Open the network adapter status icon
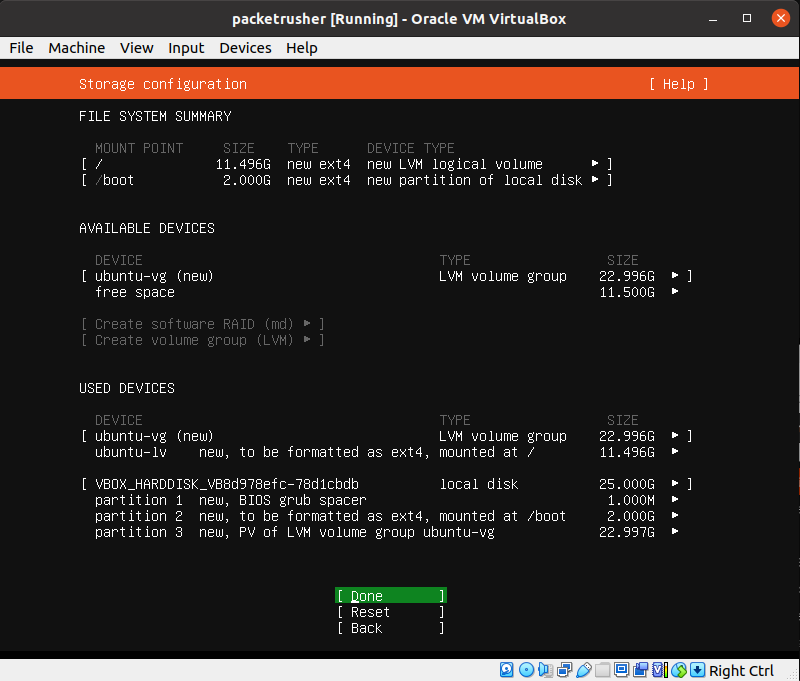The image size is (800, 681). pos(564,670)
